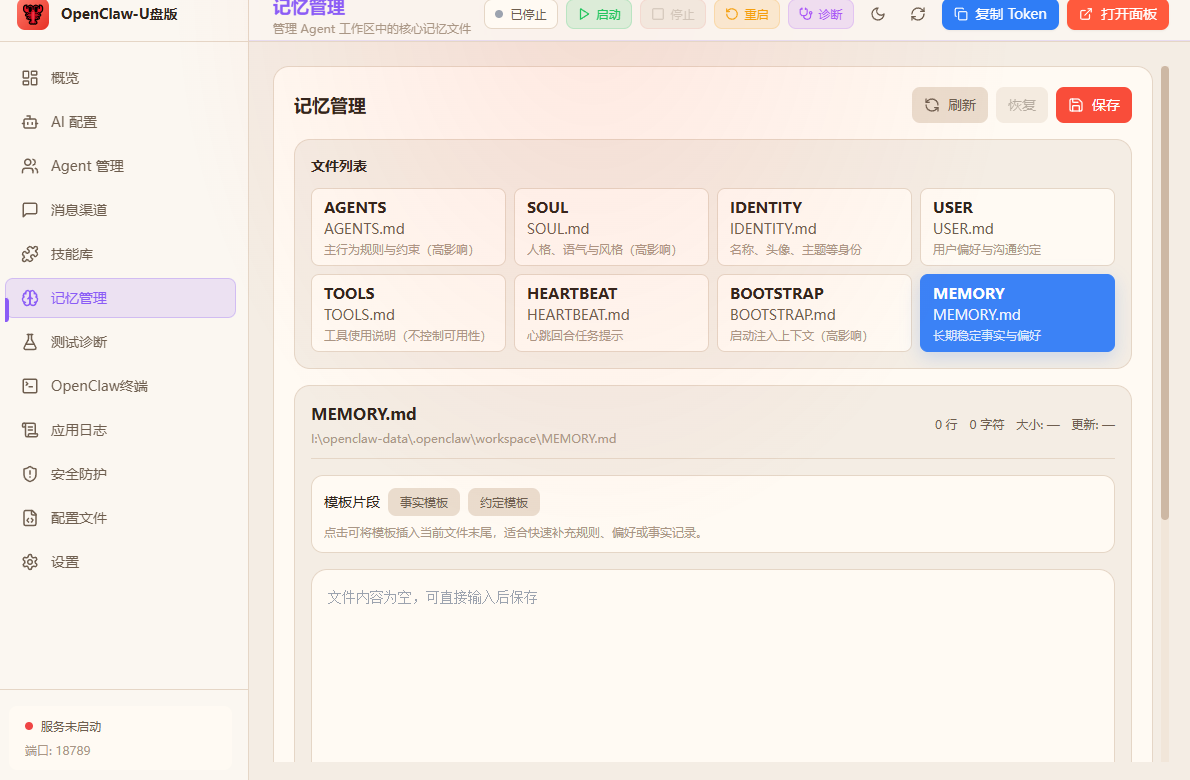The width and height of the screenshot is (1190, 780).
Task: Toggle dark mode moon icon
Action: pyautogui.click(x=878, y=14)
